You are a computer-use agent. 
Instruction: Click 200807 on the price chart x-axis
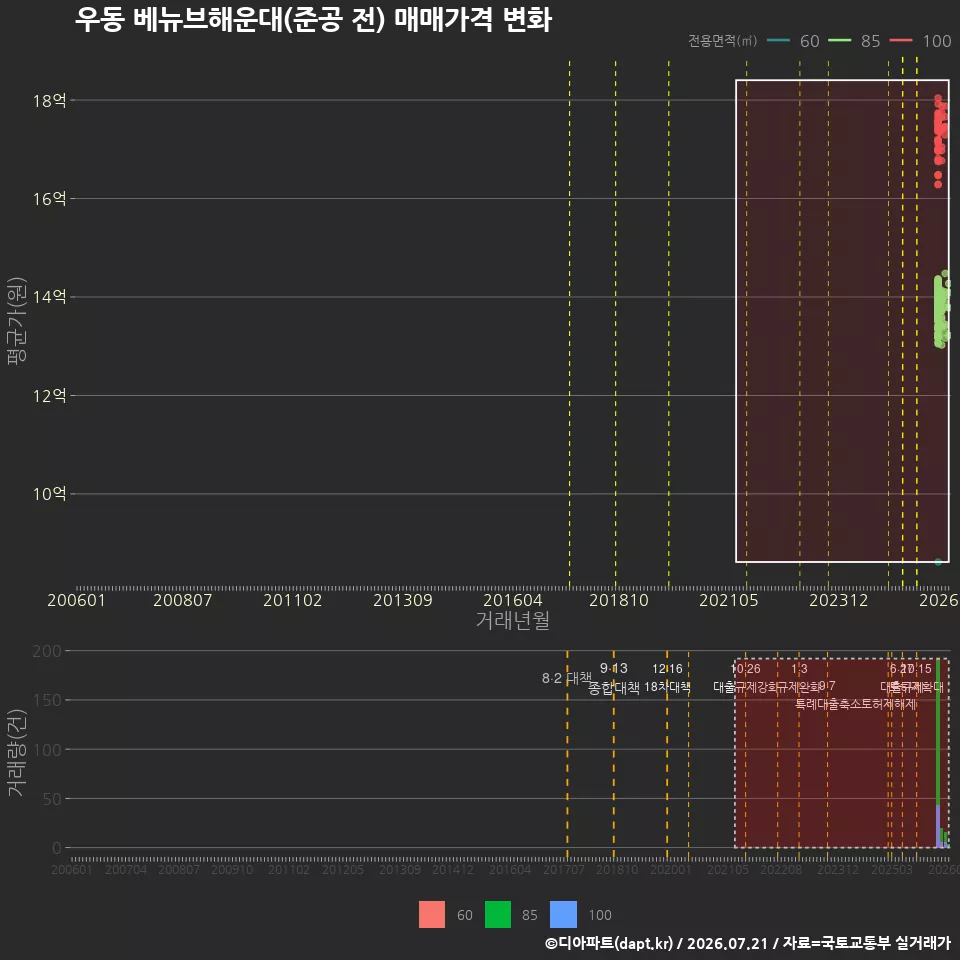click(x=182, y=600)
